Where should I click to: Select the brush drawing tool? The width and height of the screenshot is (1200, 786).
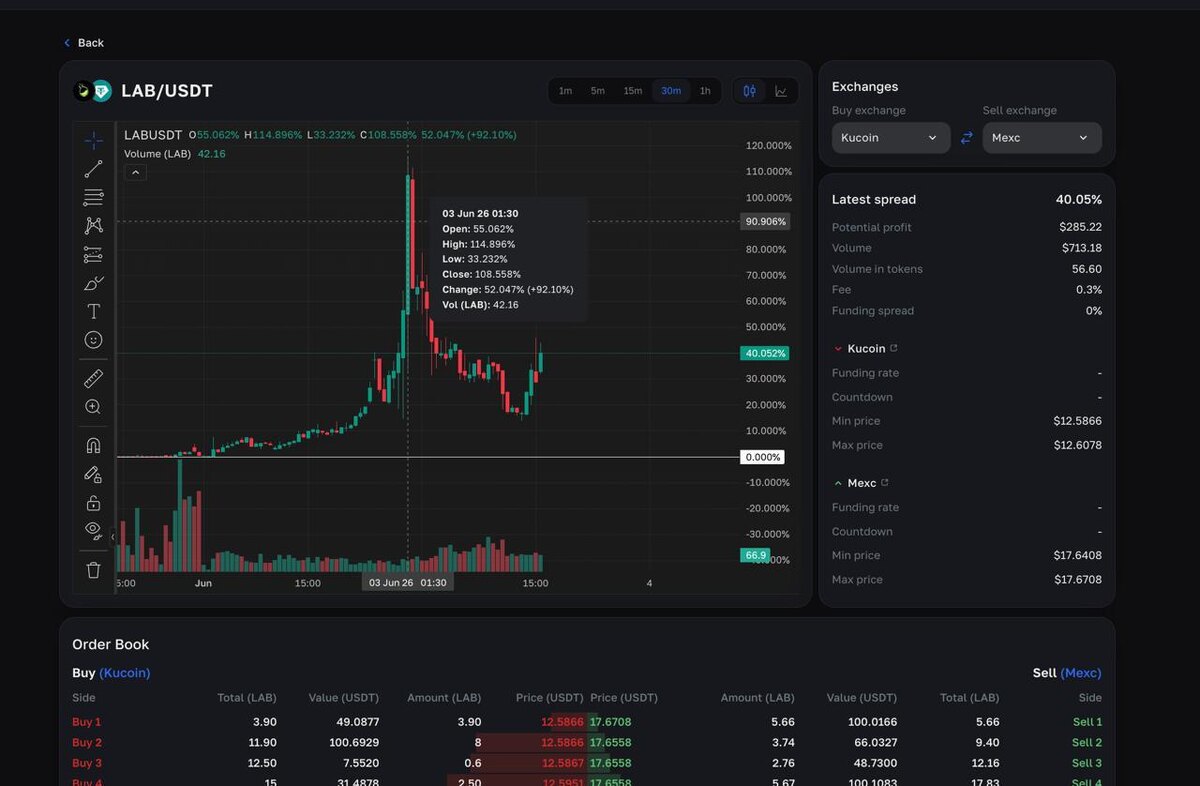click(93, 283)
